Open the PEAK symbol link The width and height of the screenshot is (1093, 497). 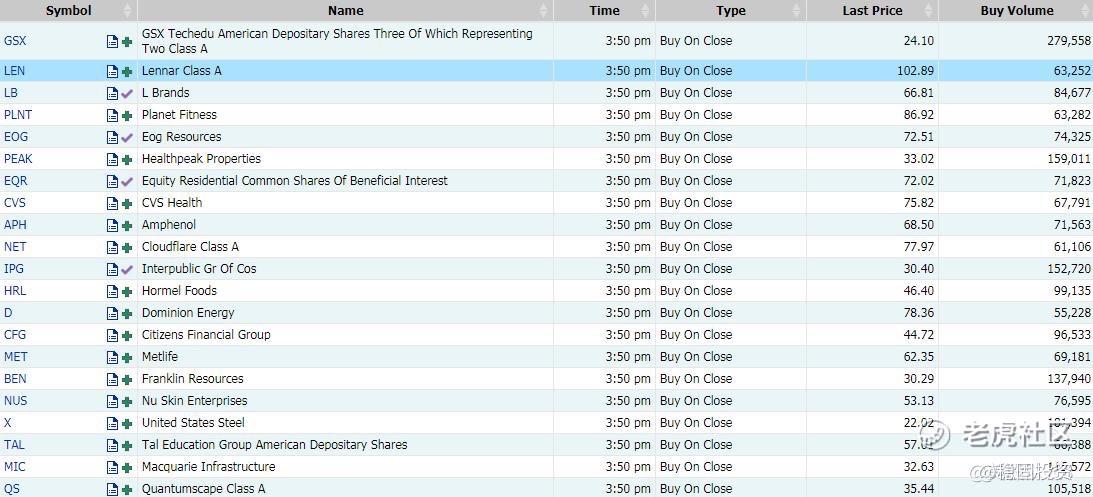coord(18,159)
